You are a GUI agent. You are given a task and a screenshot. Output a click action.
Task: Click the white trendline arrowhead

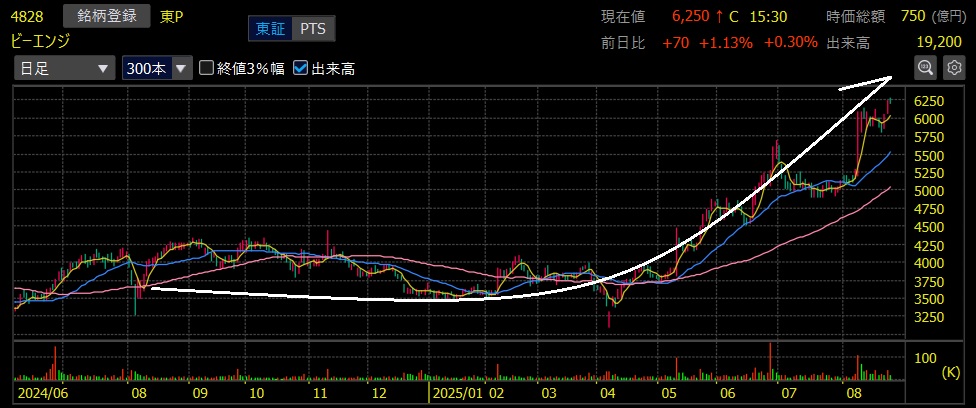883,79
